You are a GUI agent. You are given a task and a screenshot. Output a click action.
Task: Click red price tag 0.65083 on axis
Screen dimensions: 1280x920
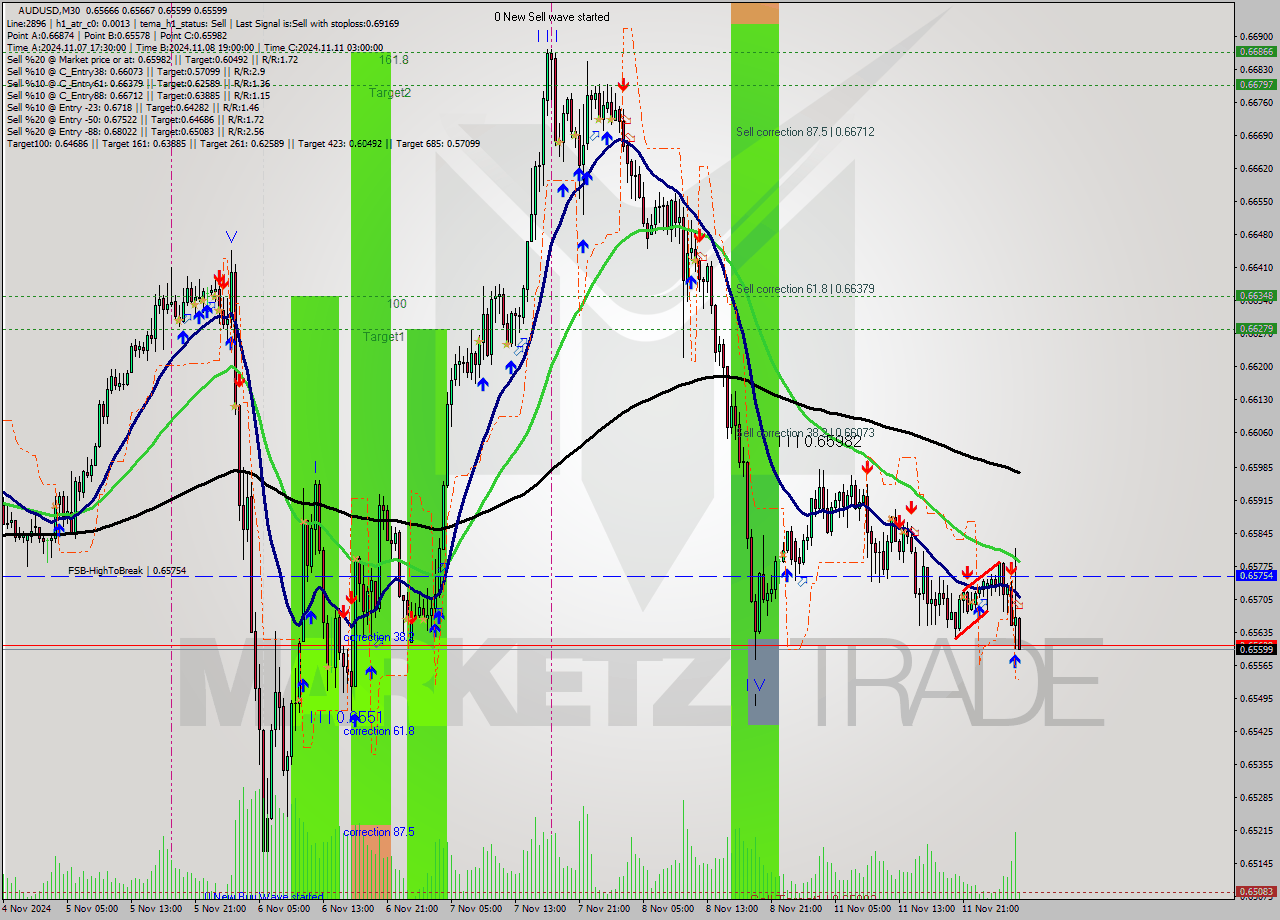(1256, 891)
